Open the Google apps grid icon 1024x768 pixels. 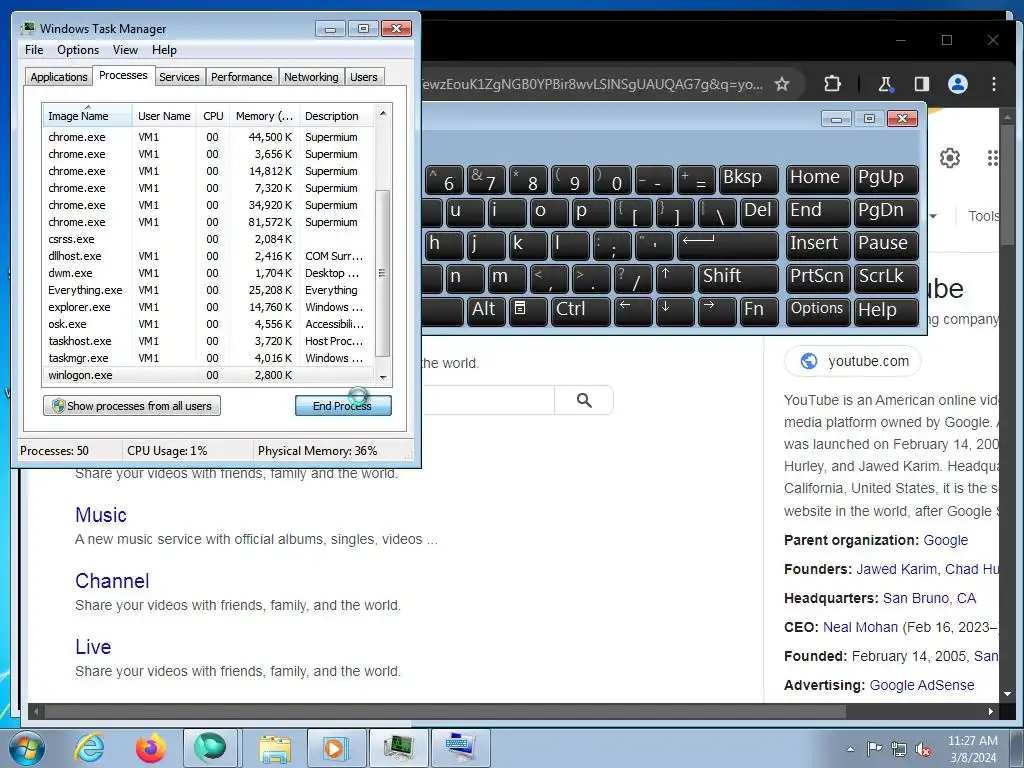992,158
